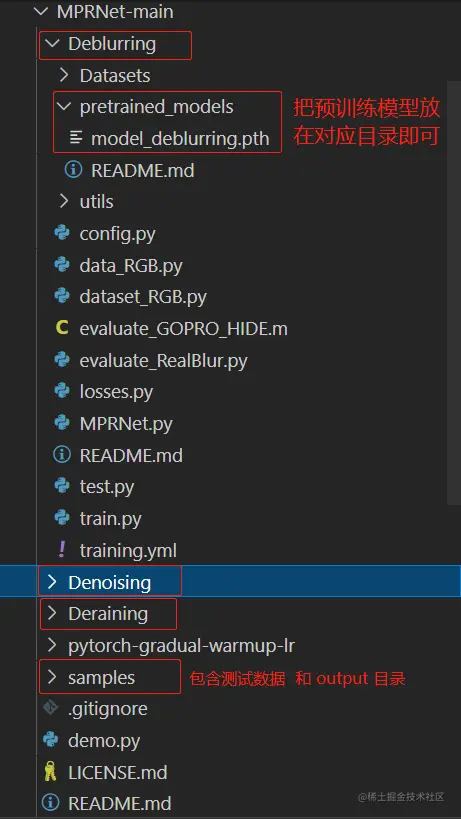Click the exclamation icon of training.yml
This screenshot has height=819, width=461.
tap(62, 550)
